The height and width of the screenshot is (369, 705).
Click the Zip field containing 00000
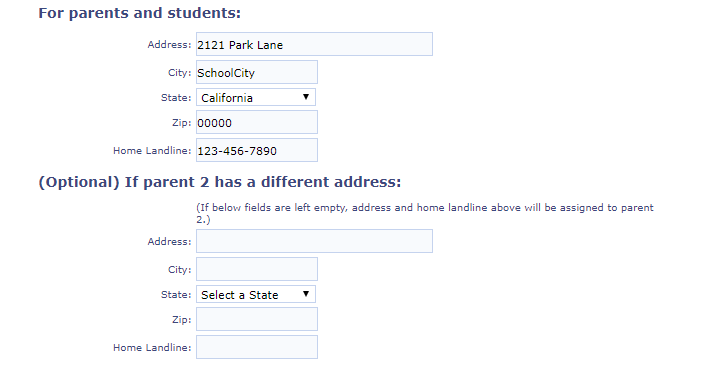(257, 122)
